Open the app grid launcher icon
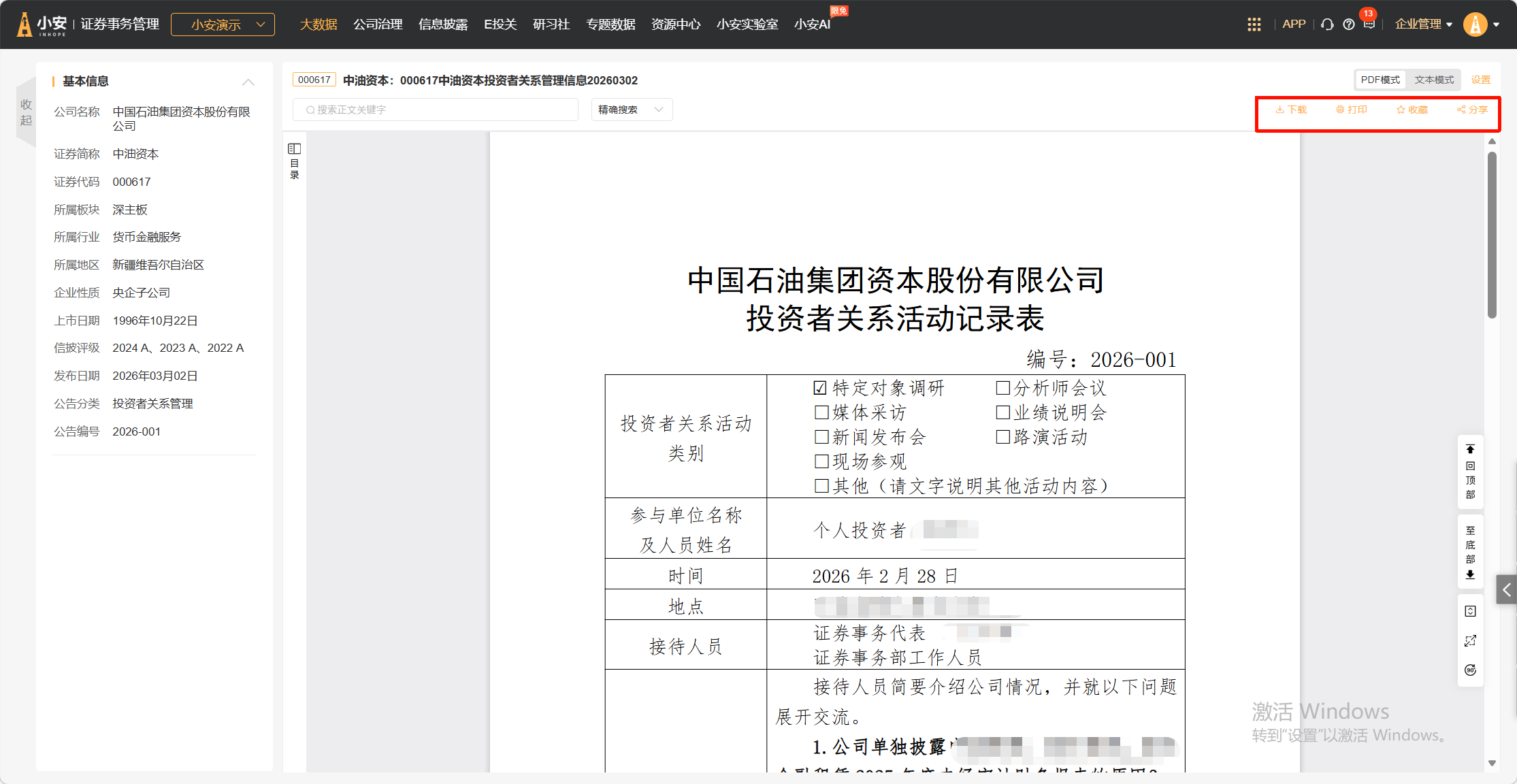This screenshot has width=1517, height=784. tap(1254, 24)
